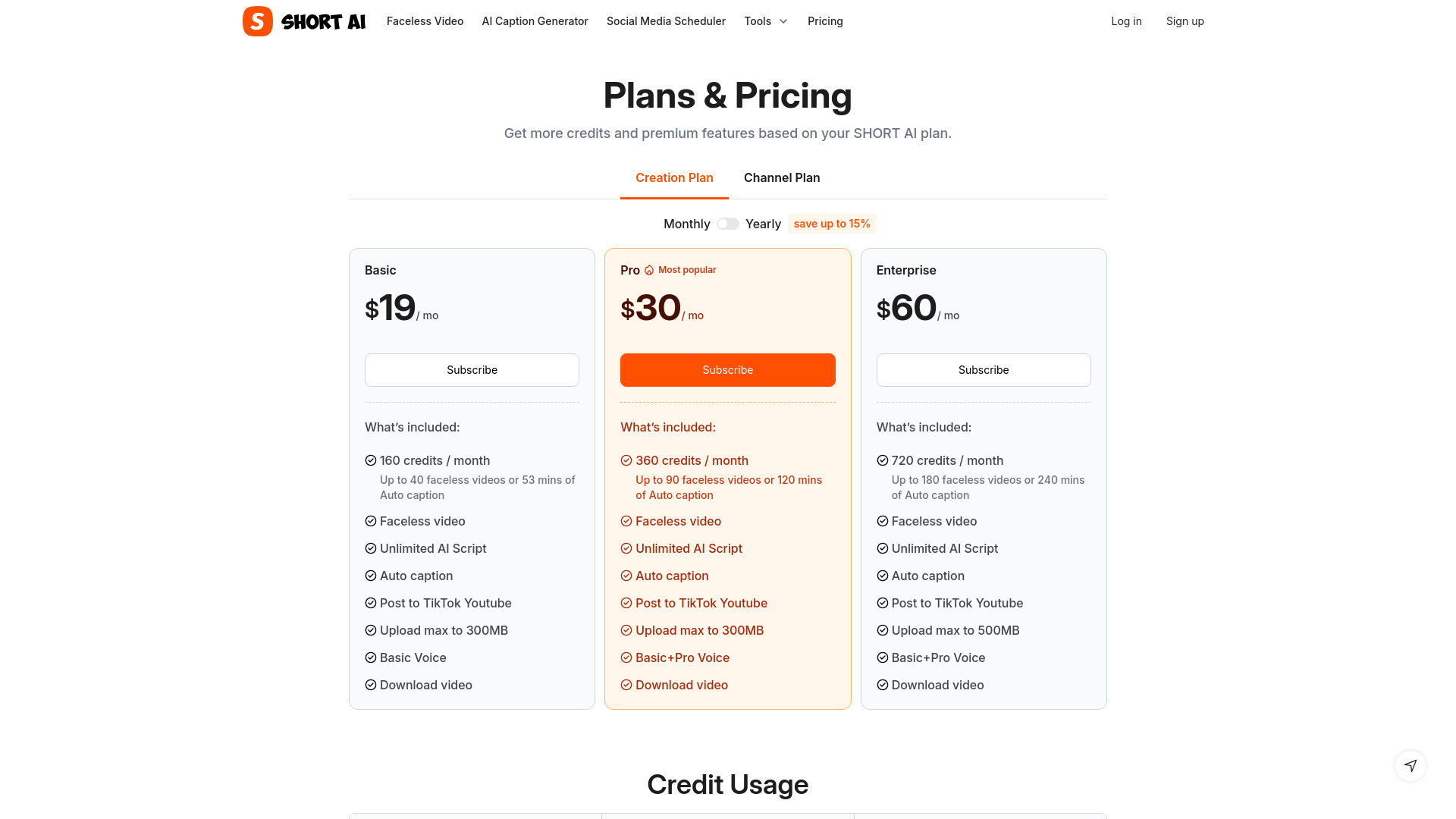
Task: Click the Sign up link
Action: coord(1185,21)
